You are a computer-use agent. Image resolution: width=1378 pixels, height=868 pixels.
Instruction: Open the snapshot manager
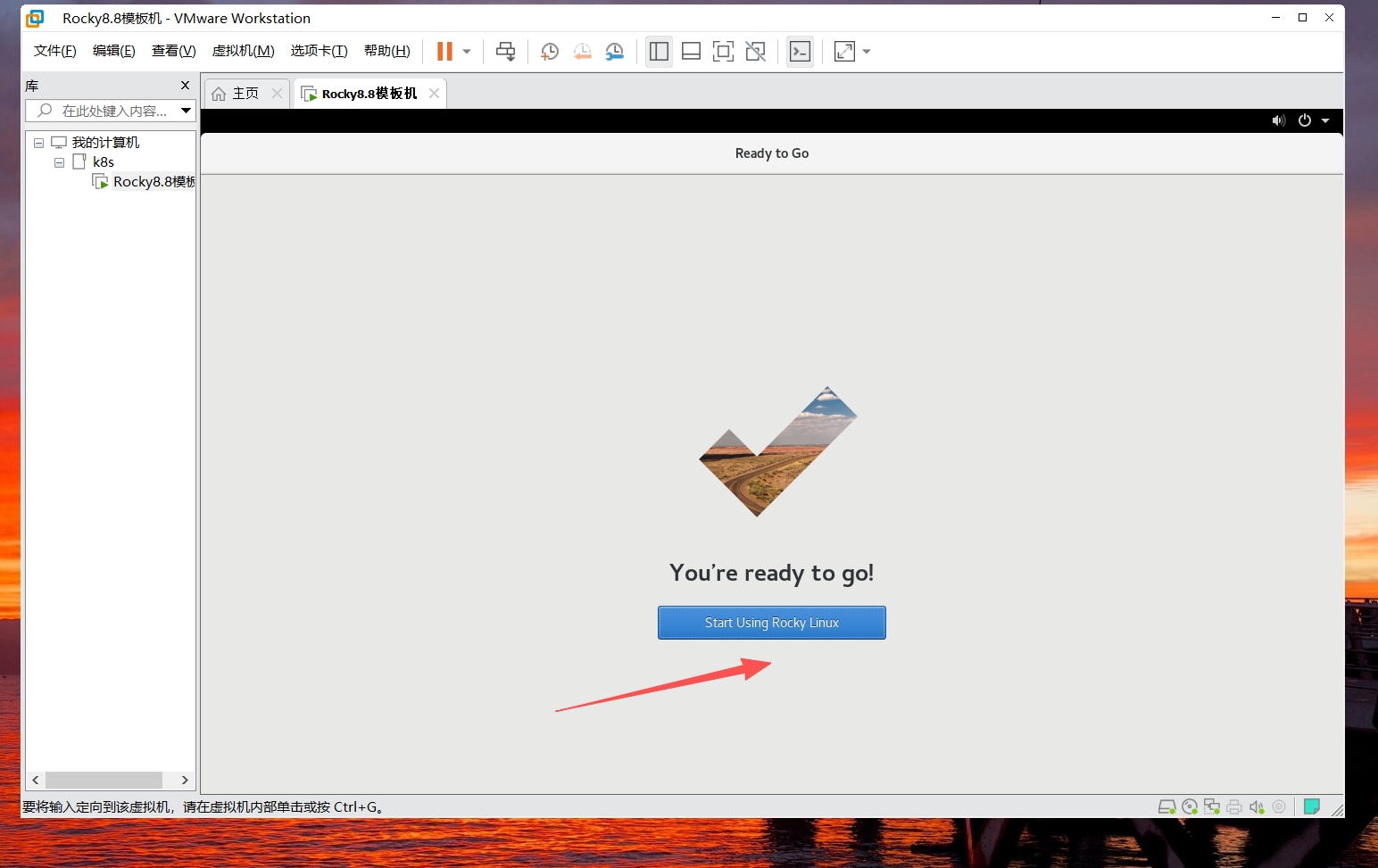click(x=615, y=52)
